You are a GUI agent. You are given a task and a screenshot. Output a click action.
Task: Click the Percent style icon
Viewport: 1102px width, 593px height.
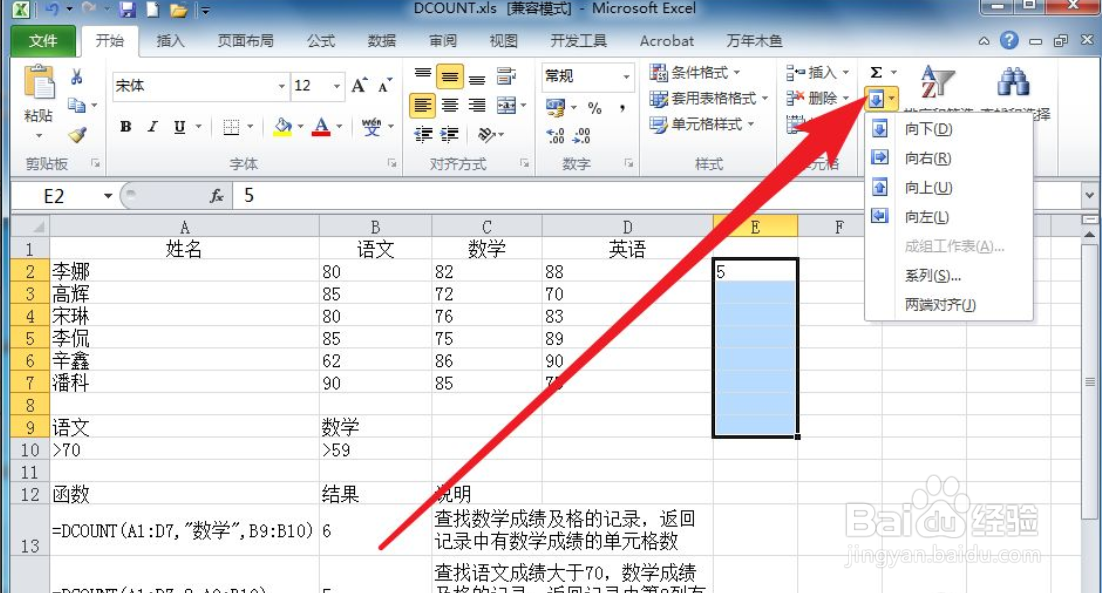595,108
